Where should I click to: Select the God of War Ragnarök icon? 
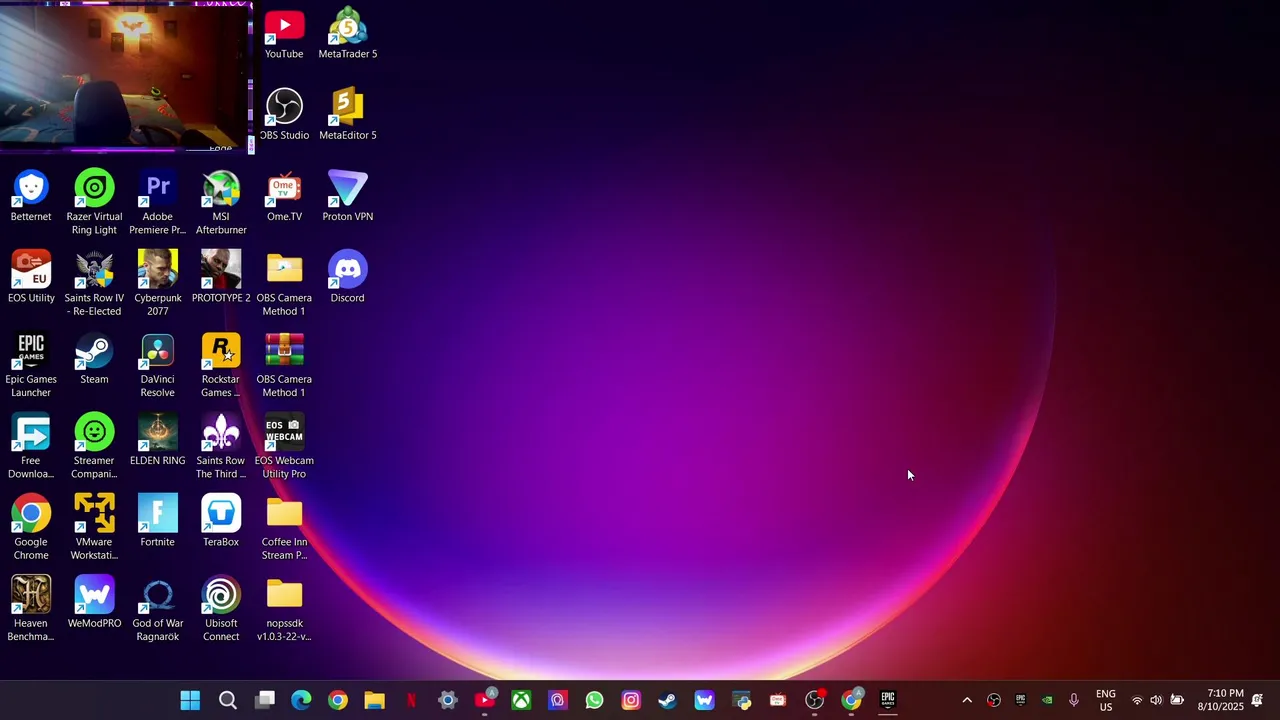(157, 608)
